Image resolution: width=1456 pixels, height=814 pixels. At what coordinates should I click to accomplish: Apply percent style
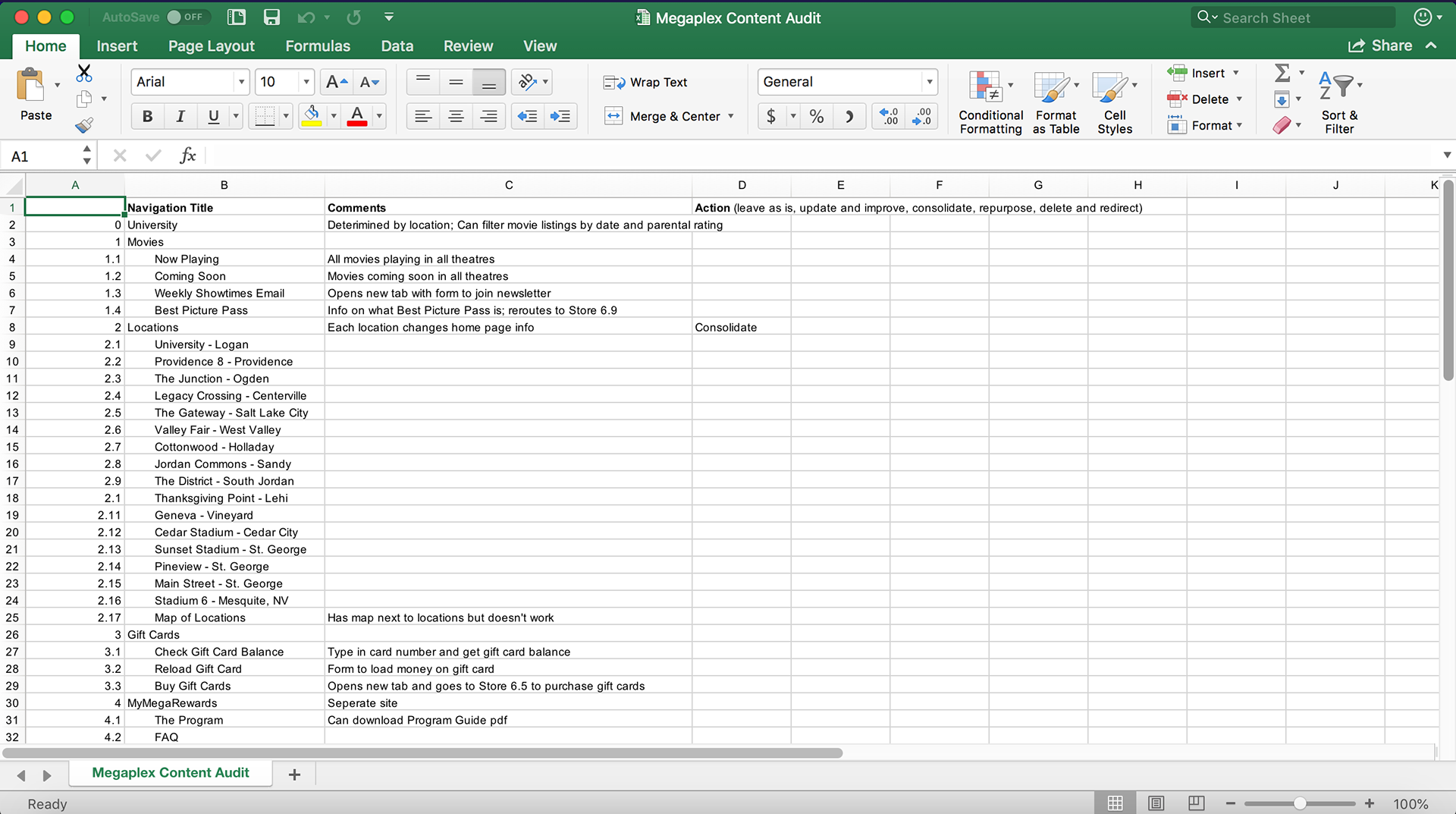(817, 116)
